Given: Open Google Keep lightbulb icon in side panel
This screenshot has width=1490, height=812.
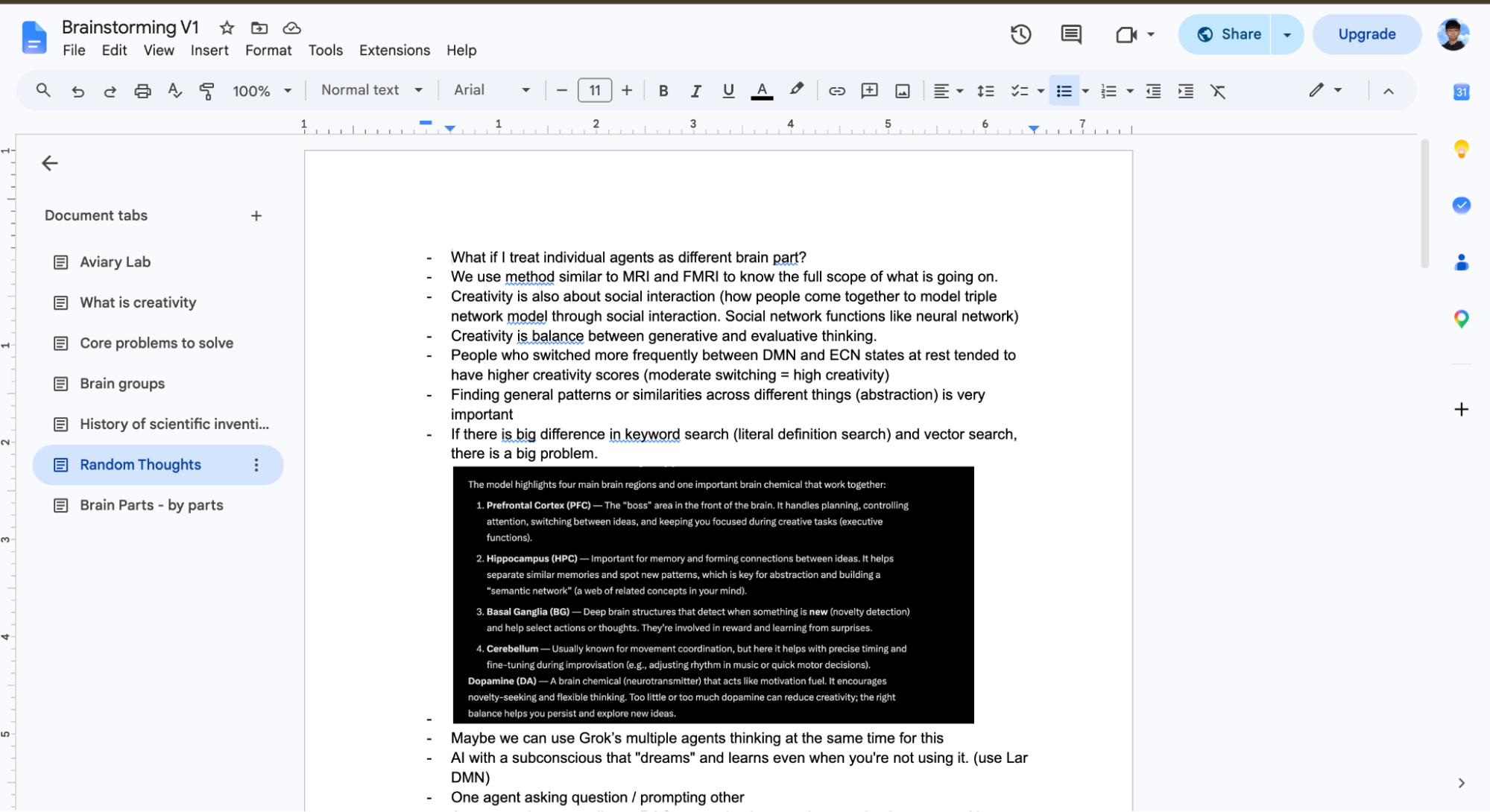Looking at the screenshot, I should (x=1461, y=149).
